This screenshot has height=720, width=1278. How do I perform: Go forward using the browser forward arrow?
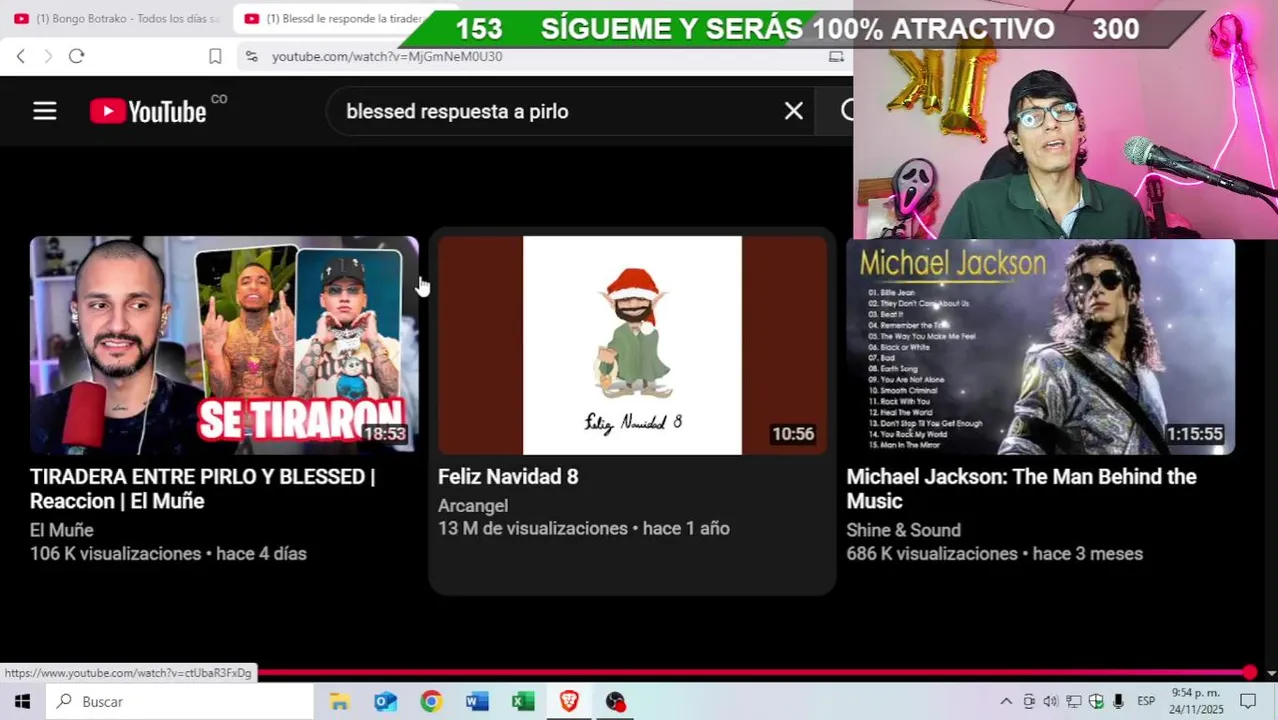click(x=47, y=56)
